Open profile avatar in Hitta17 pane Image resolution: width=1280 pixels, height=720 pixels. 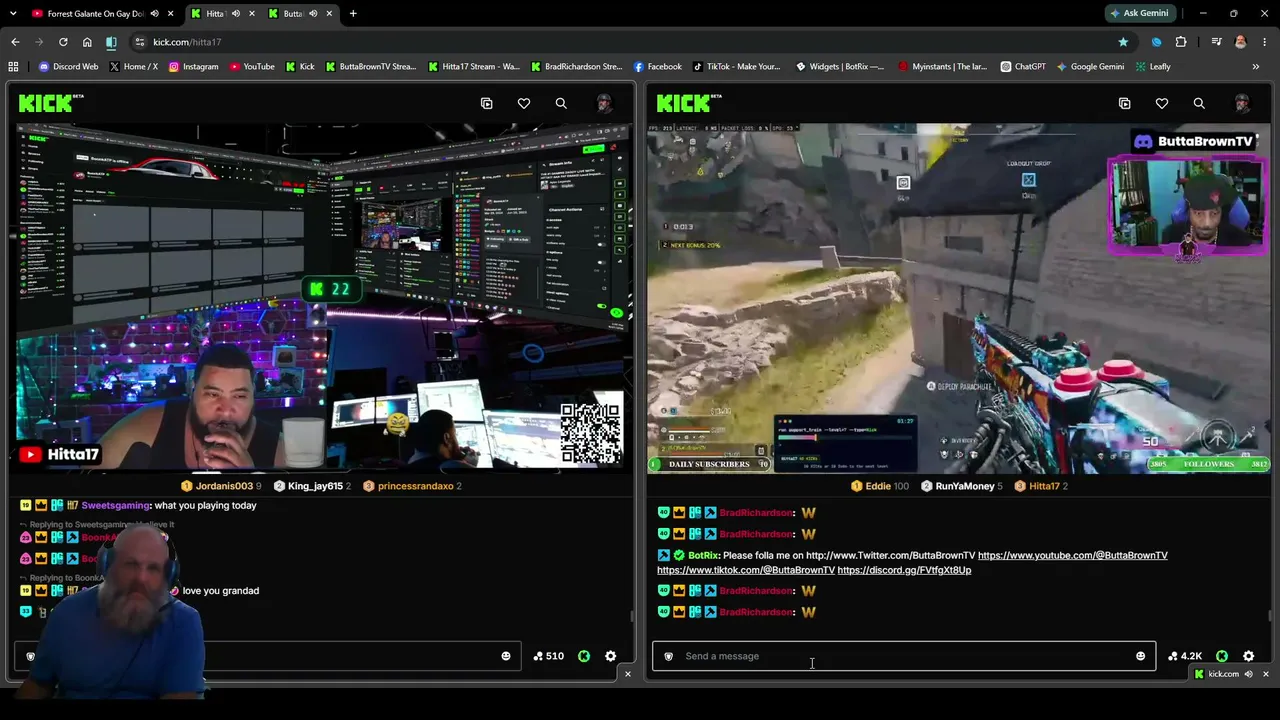pos(604,103)
